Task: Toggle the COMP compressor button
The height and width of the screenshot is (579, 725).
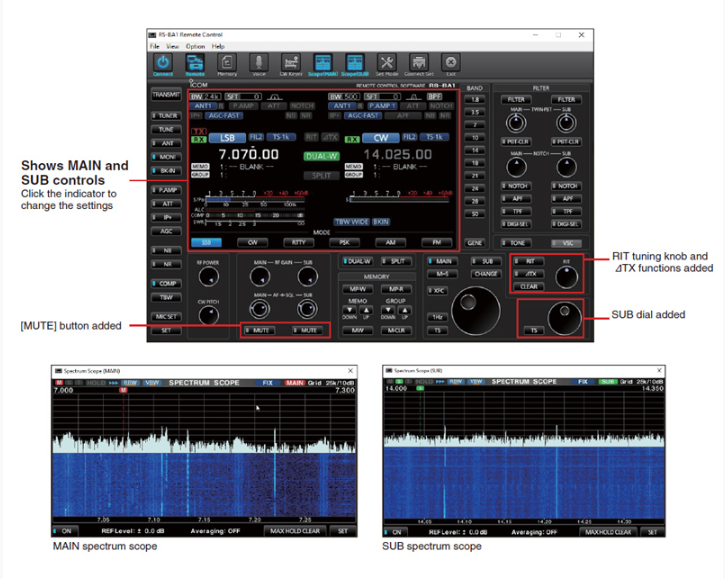Action: point(166,283)
